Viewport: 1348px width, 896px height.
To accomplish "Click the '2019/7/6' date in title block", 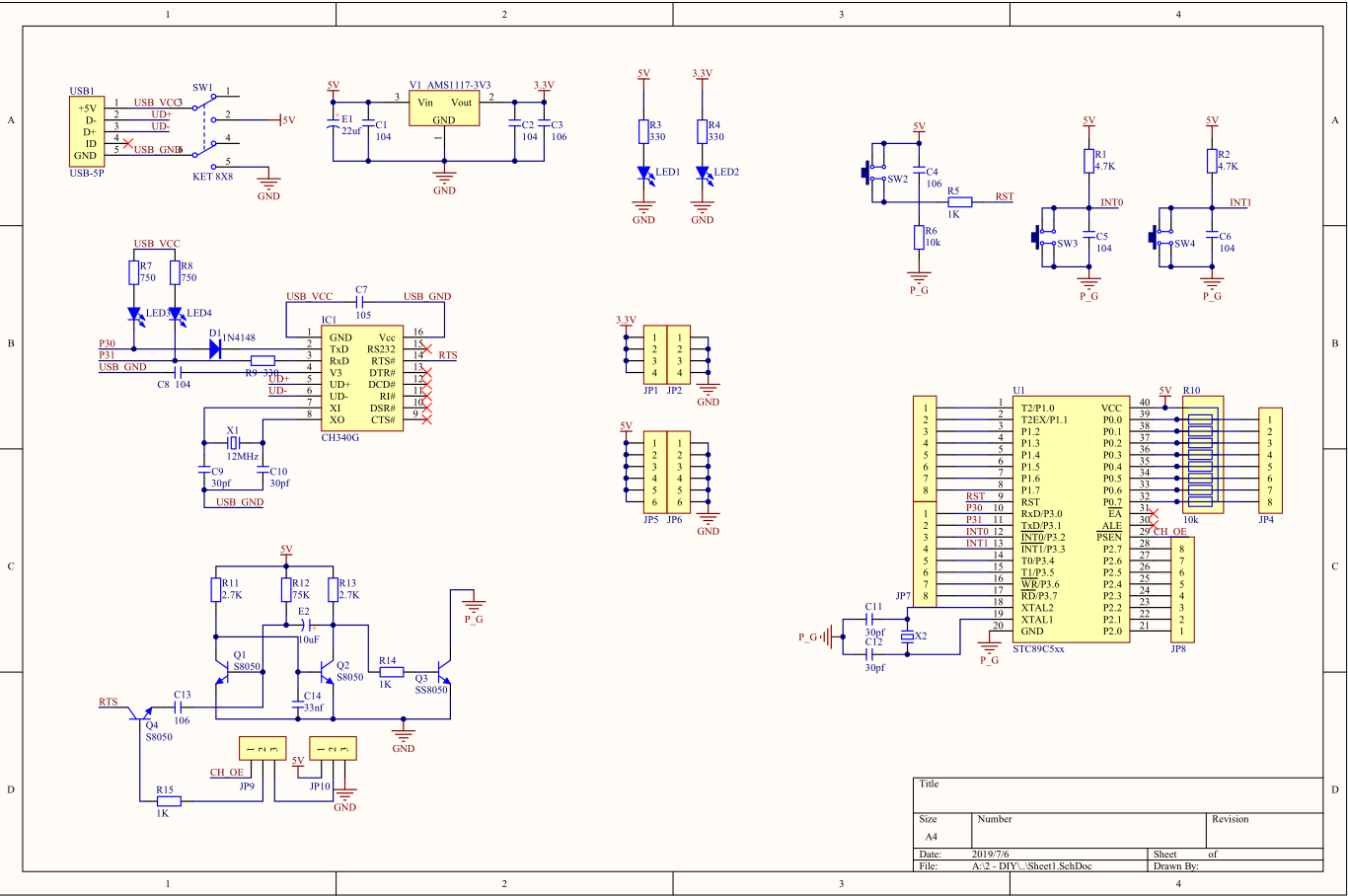I will point(991,855).
